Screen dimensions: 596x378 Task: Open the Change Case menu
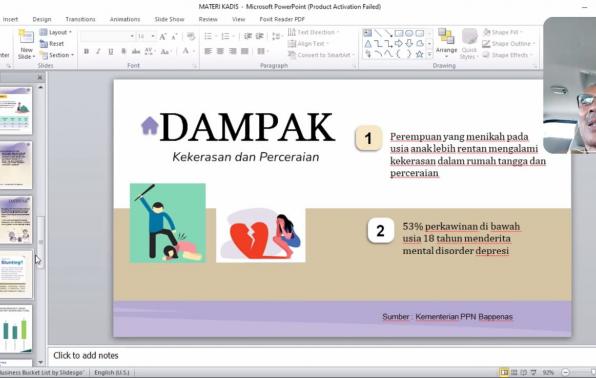tap(166, 51)
